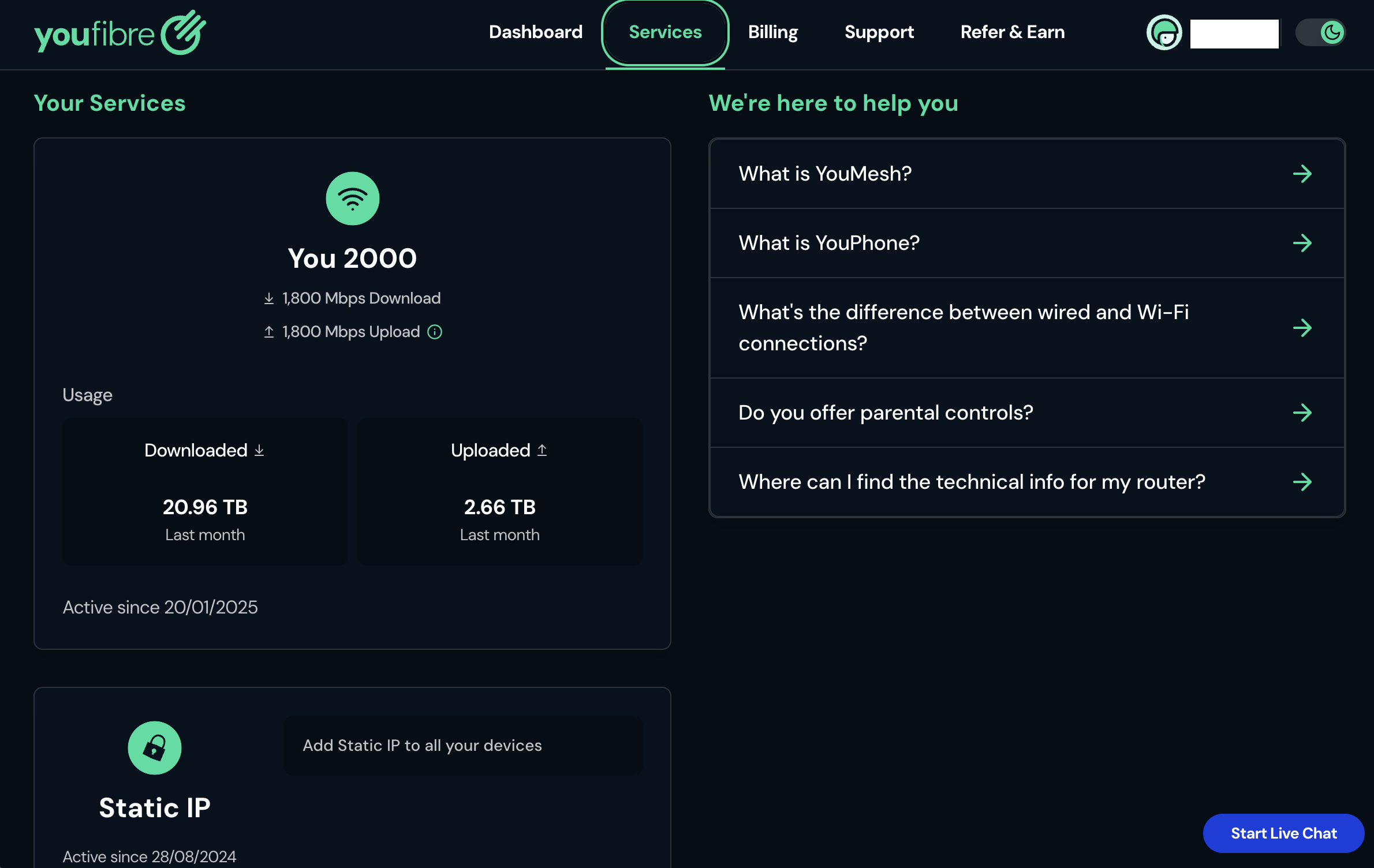
Task: Go to the Dashboard tab
Action: click(535, 32)
